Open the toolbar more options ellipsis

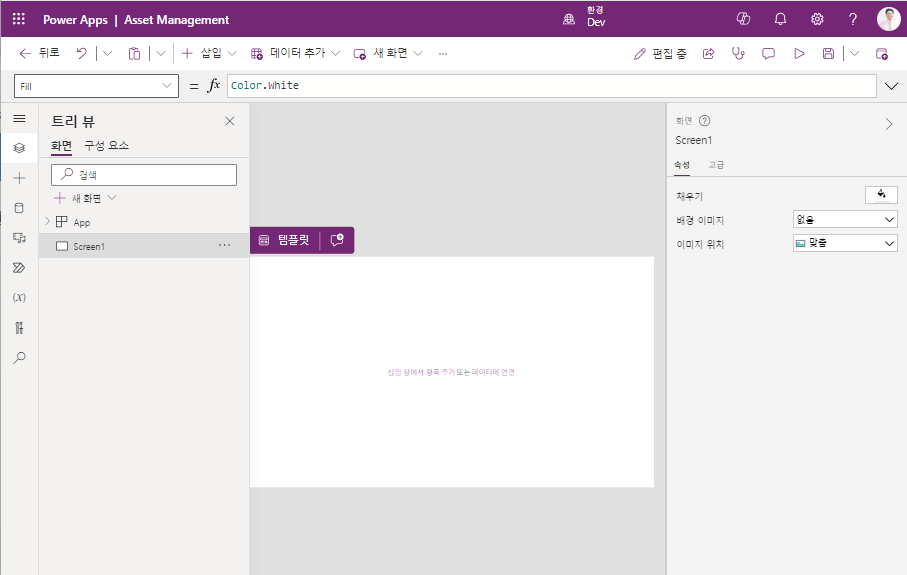pyautogui.click(x=443, y=53)
